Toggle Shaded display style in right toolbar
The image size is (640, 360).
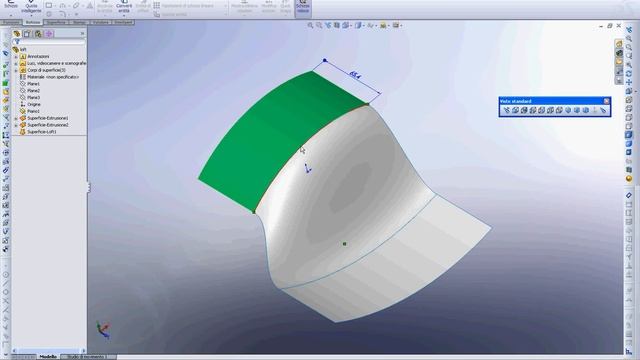[629, 144]
